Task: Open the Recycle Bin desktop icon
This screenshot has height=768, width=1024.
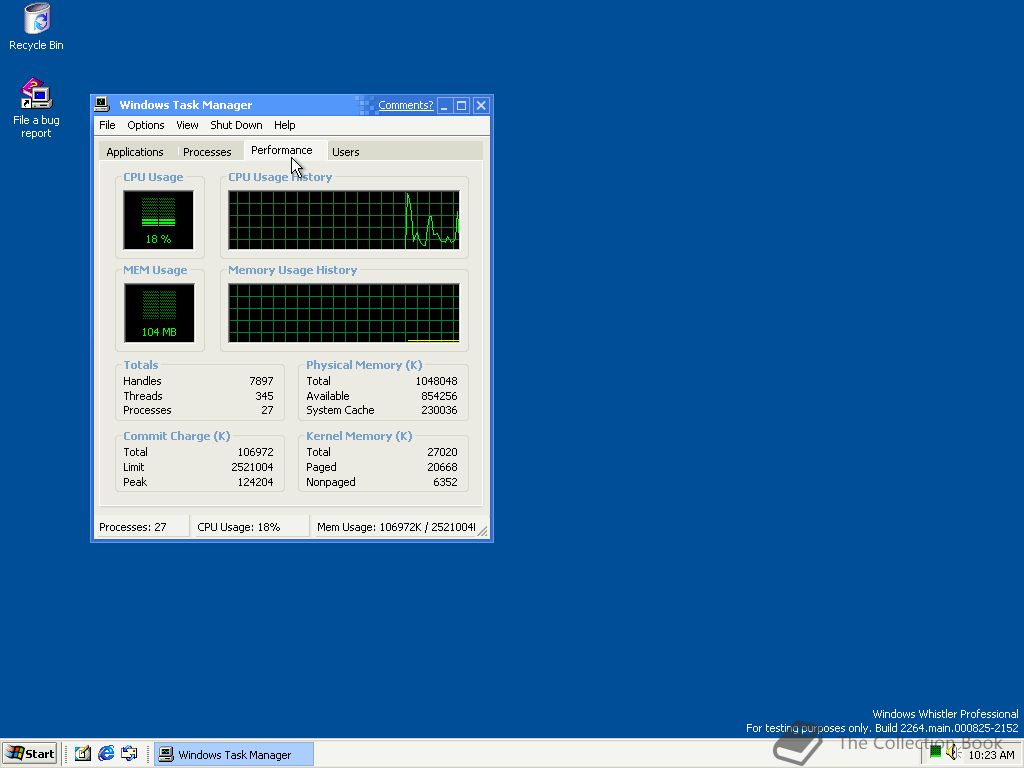Action: click(36, 27)
